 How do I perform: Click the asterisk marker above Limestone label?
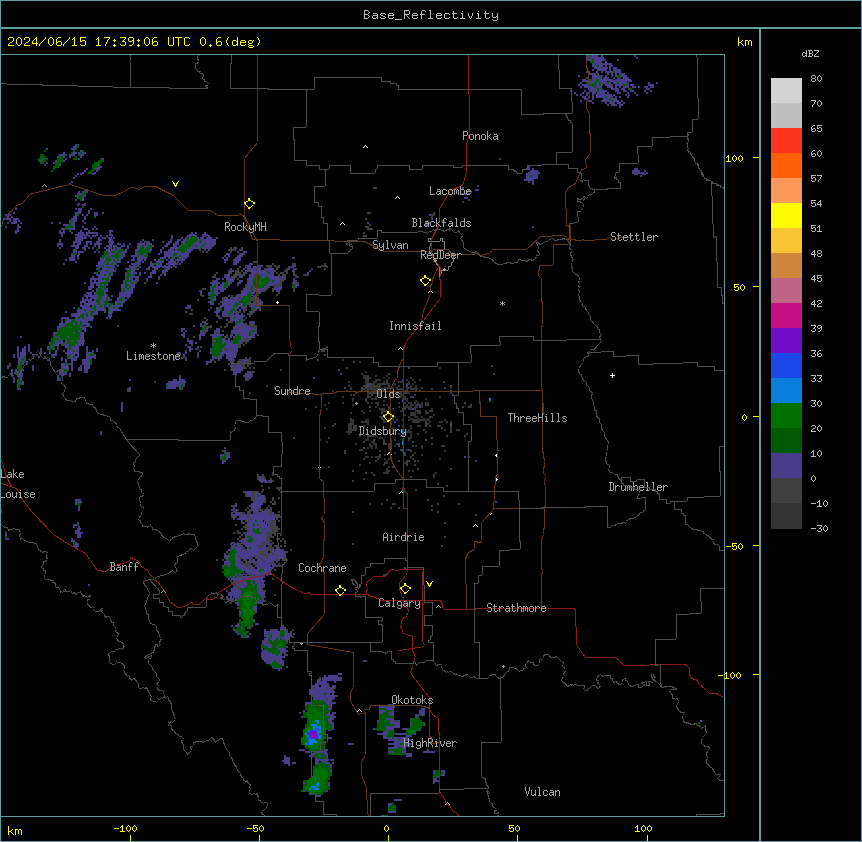[x=153, y=346]
